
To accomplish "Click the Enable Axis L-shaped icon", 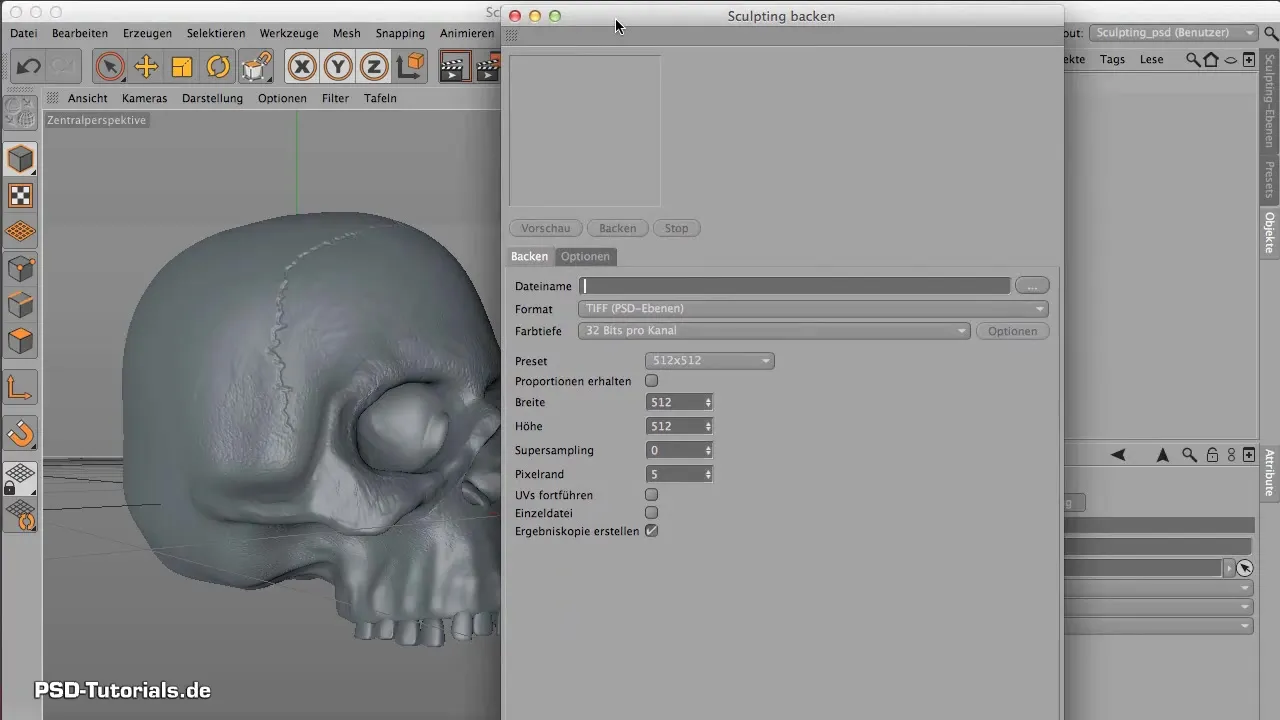I will (x=21, y=387).
